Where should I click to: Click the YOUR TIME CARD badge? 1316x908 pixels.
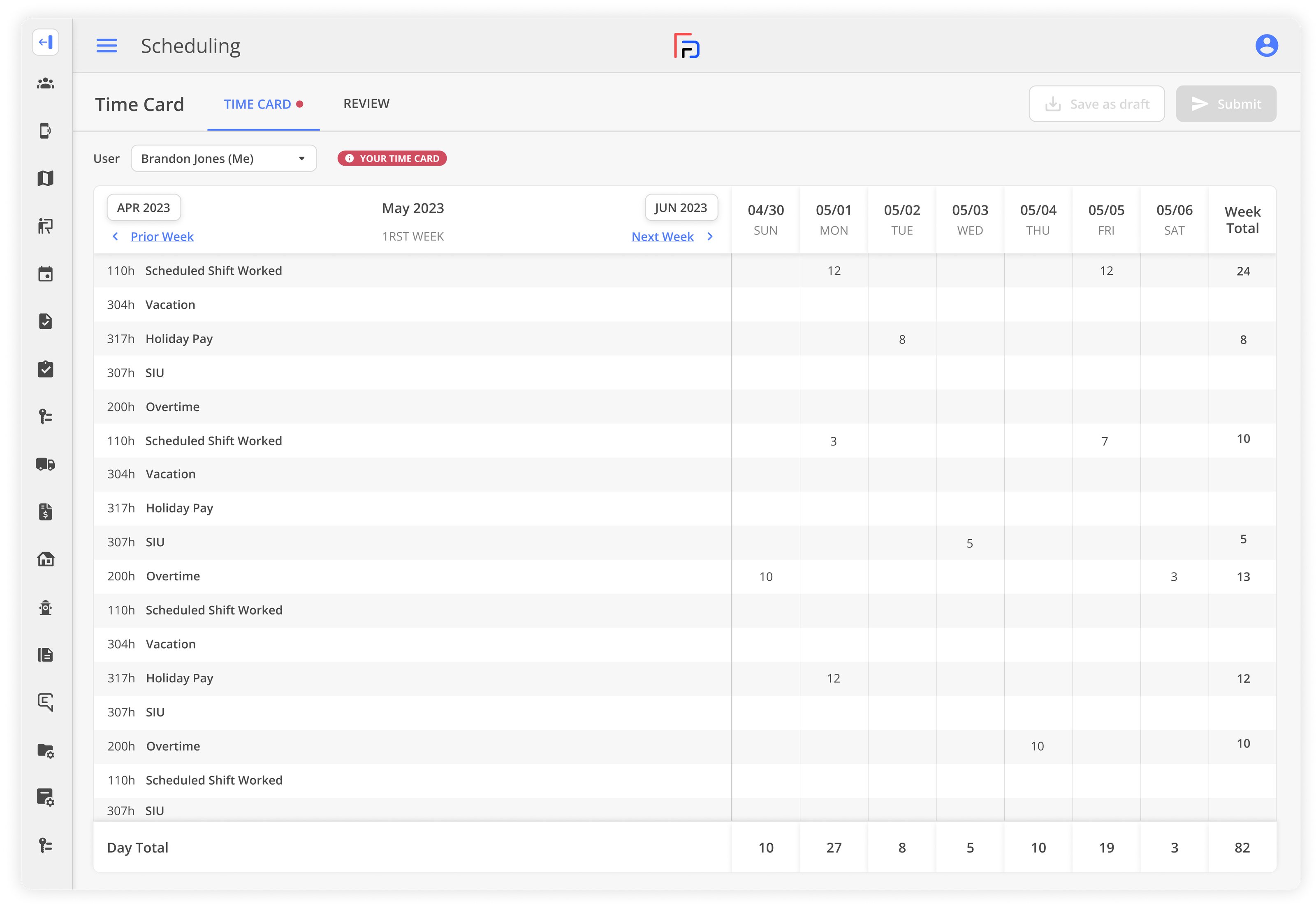pyautogui.click(x=392, y=158)
